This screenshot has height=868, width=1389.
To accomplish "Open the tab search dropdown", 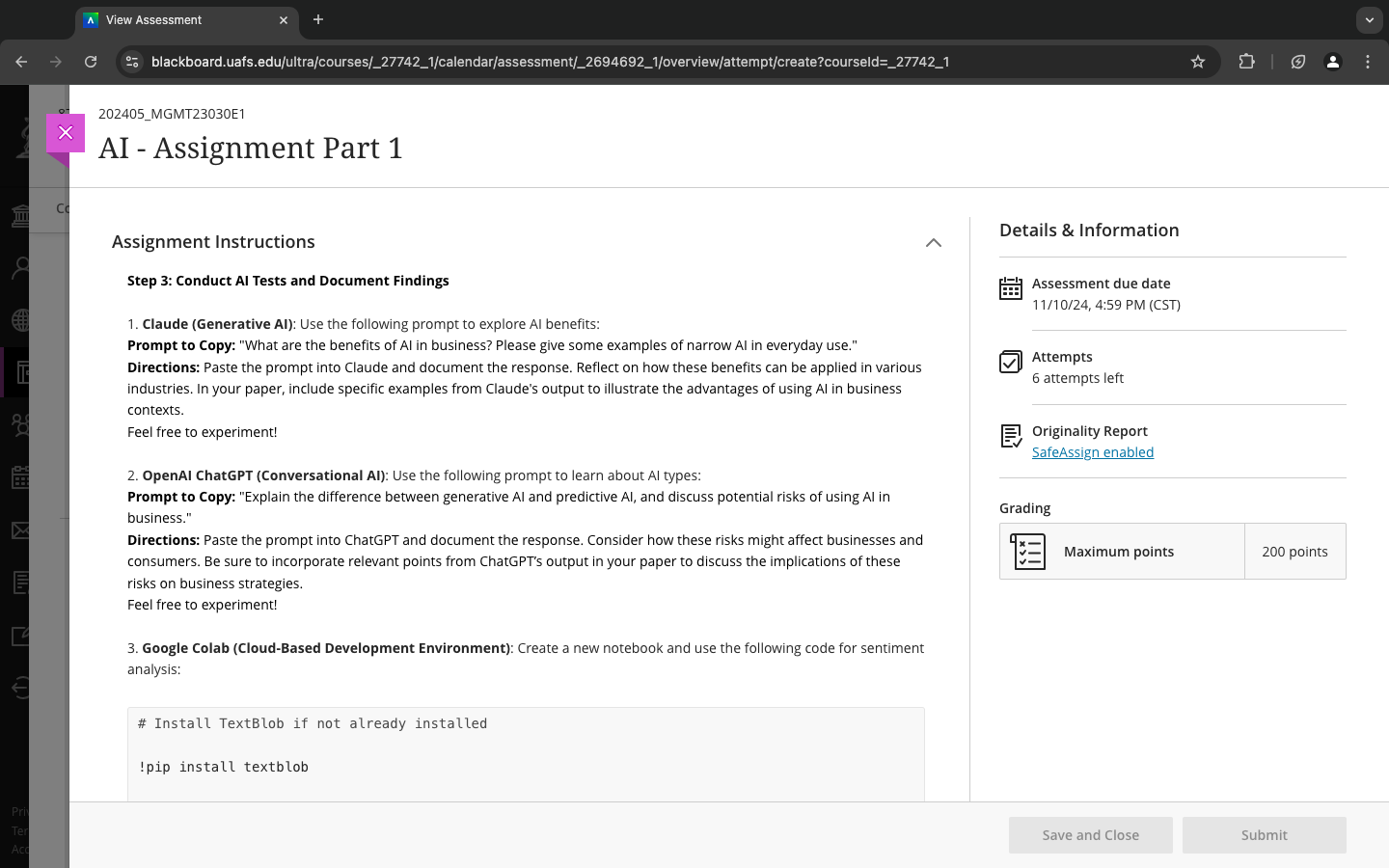I will (1369, 19).
